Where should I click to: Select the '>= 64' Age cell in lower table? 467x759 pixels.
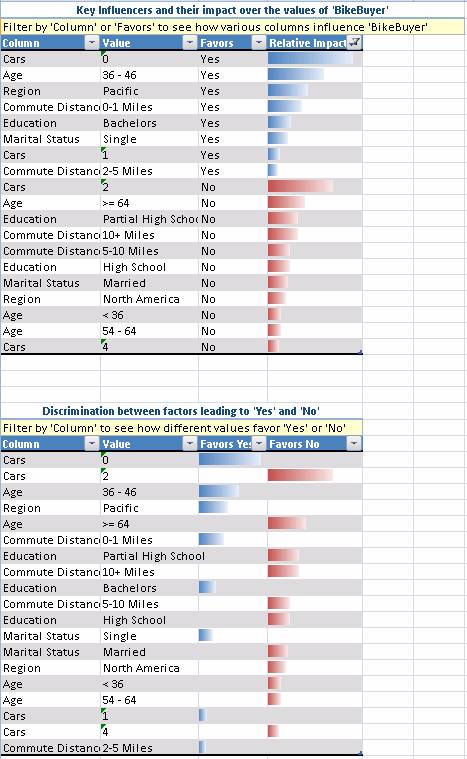click(149, 524)
